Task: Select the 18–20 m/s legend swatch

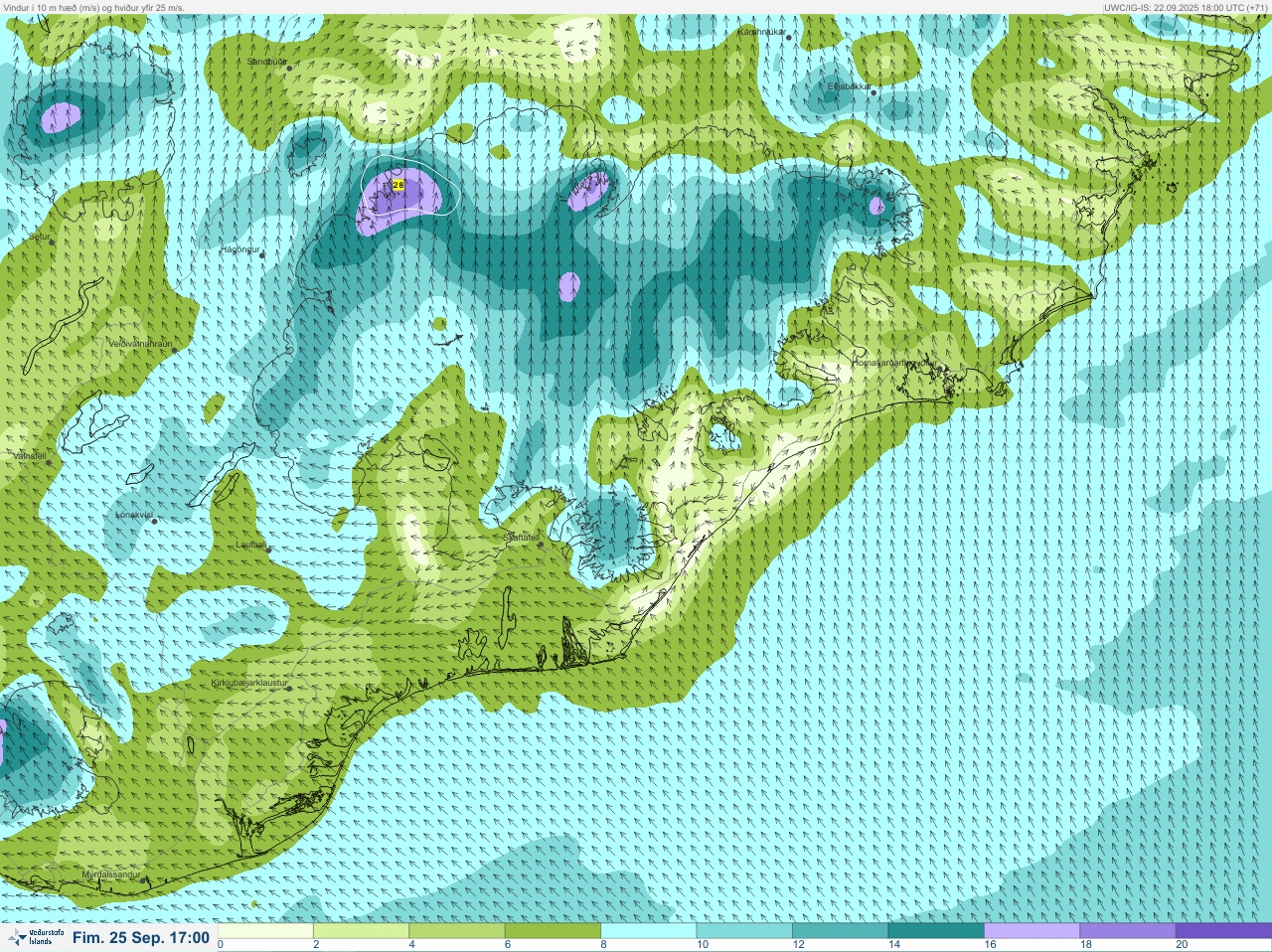Action: click(x=1127, y=931)
